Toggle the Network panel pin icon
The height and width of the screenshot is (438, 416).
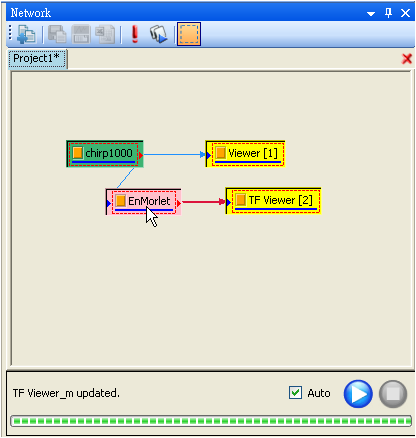(x=388, y=13)
